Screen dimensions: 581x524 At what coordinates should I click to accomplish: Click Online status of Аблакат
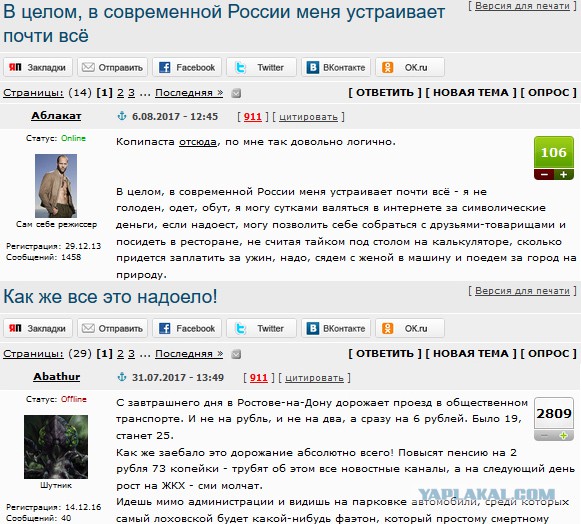pos(73,138)
